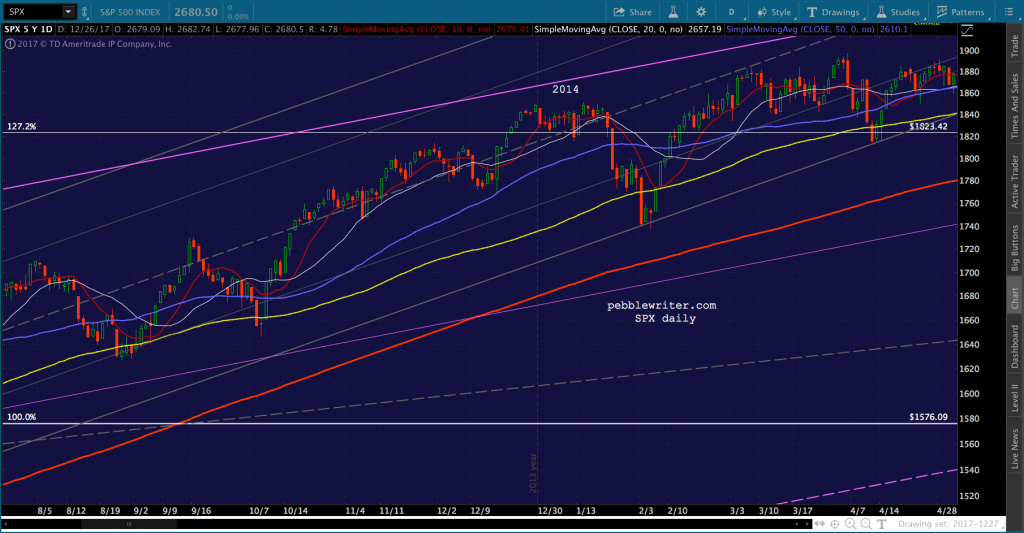Click the text T tool icon at bottom
The image size is (1024, 533).
tap(882, 524)
